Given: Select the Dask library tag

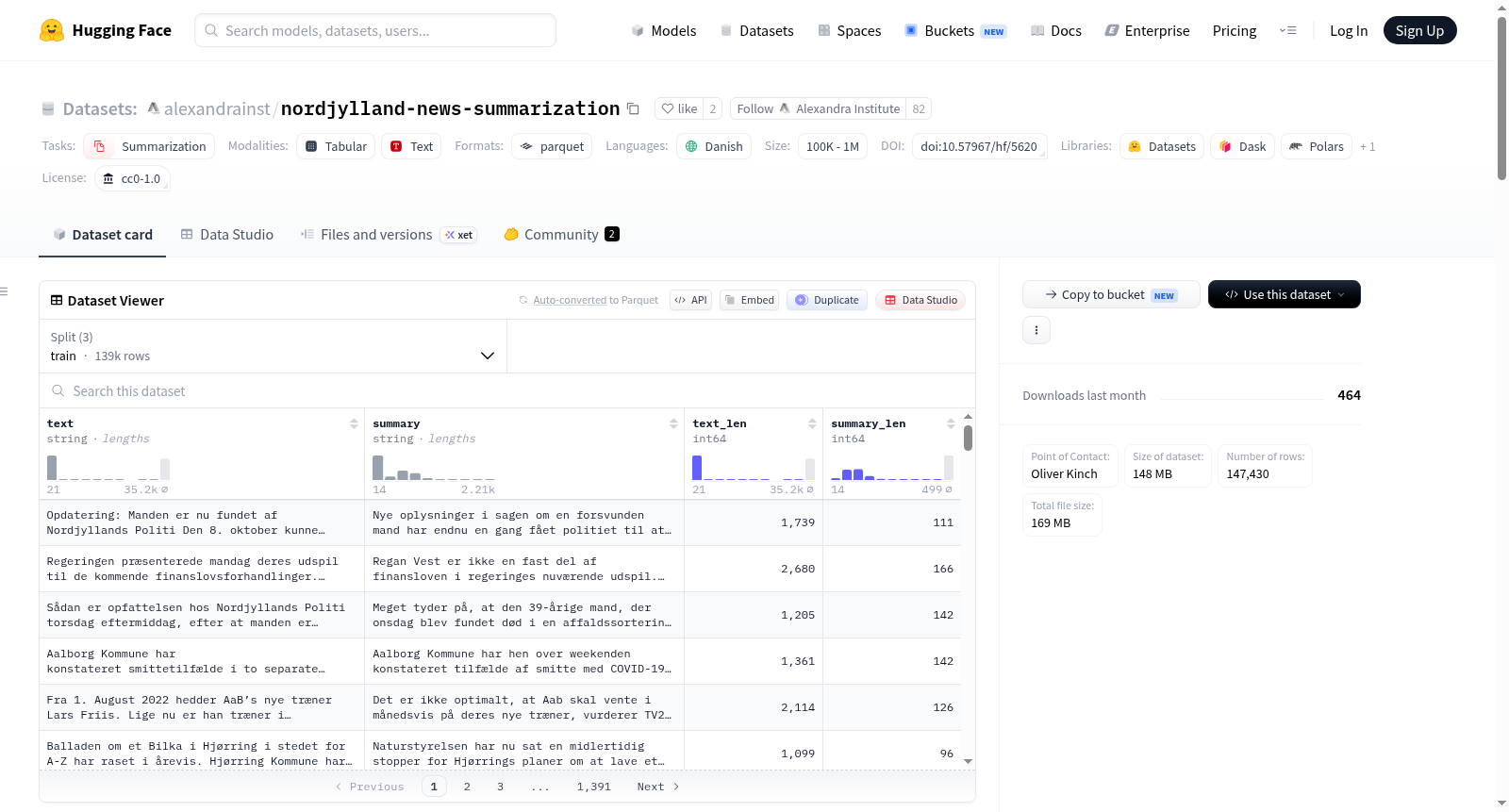Looking at the screenshot, I should (x=1242, y=146).
